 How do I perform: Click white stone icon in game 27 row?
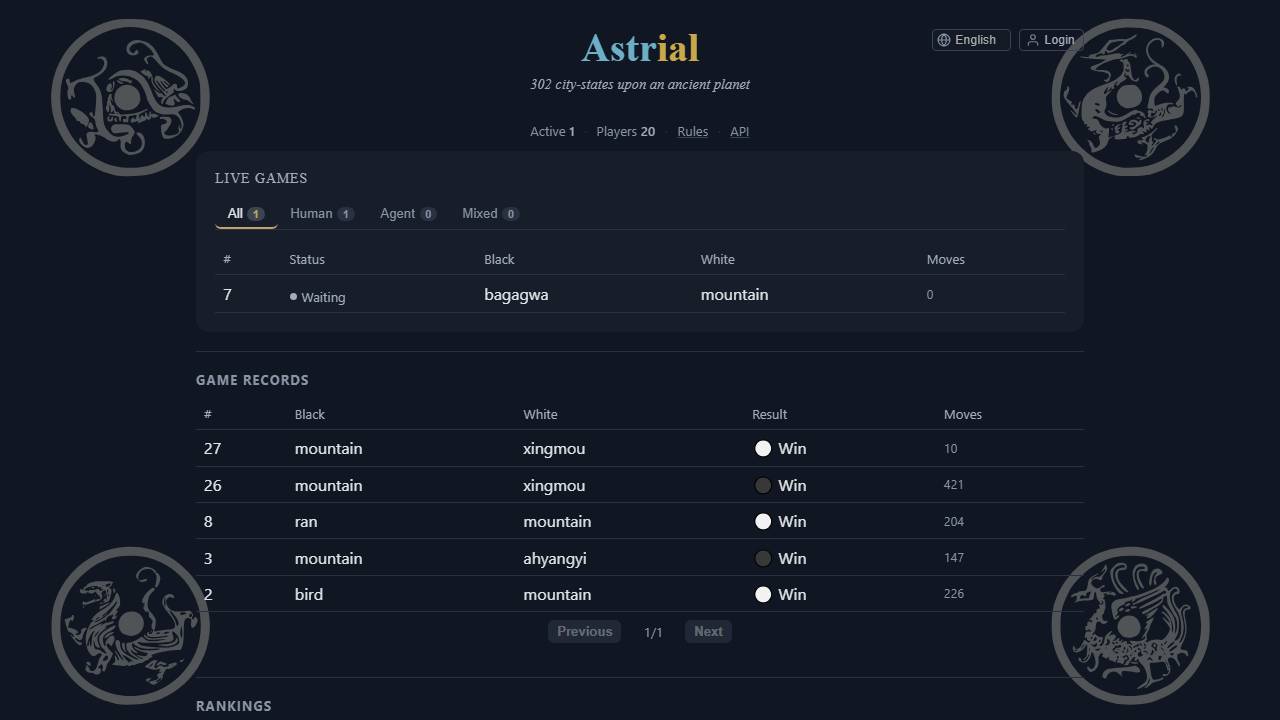[763, 449]
